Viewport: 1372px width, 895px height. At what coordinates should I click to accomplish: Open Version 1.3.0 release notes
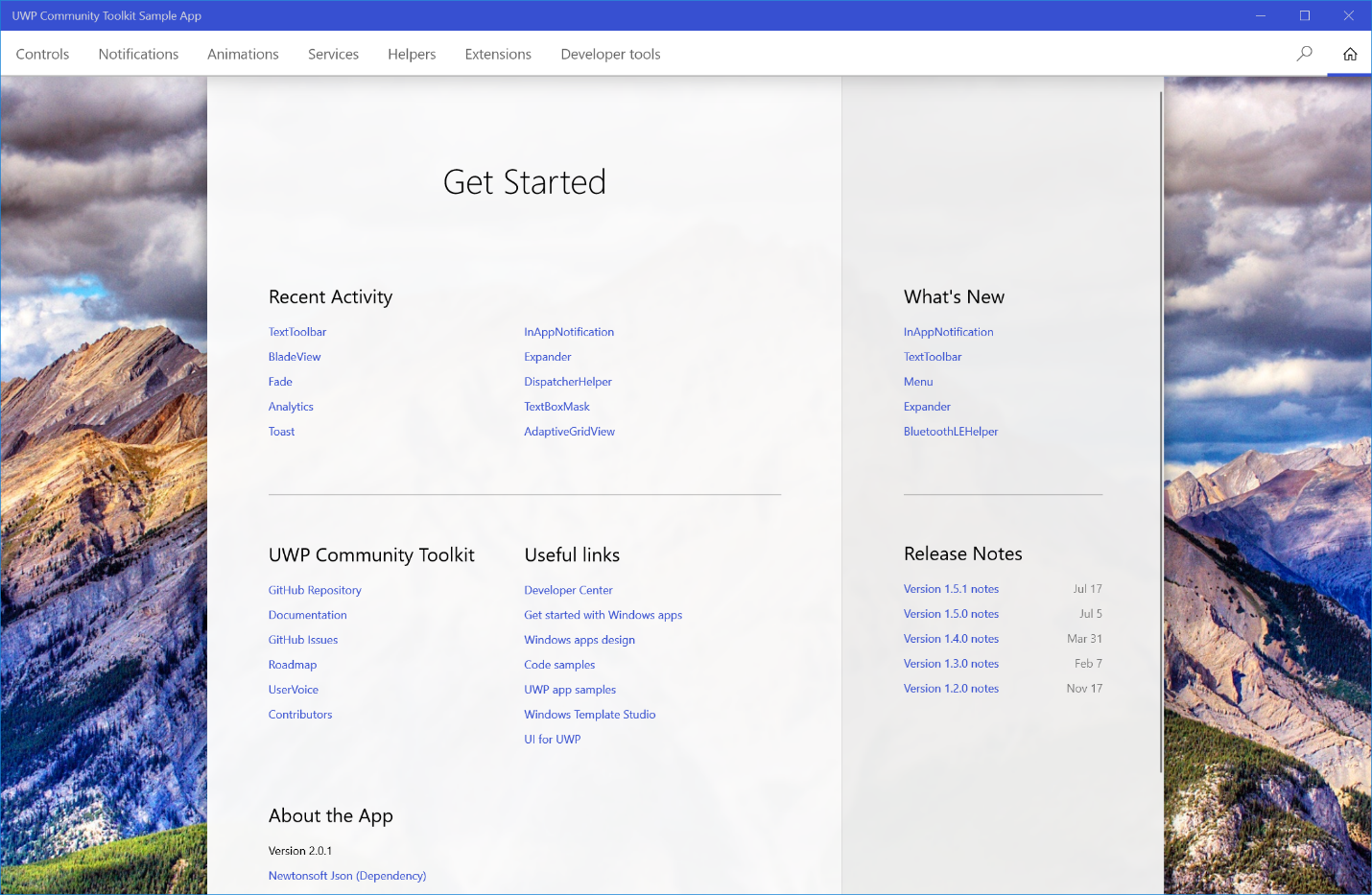pyautogui.click(x=951, y=664)
